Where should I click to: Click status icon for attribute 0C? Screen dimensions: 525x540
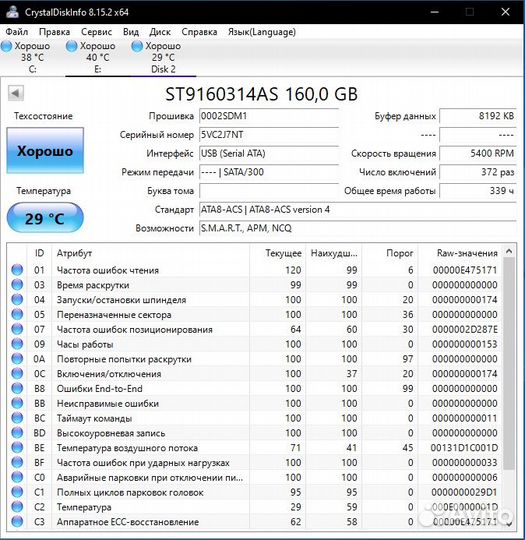(17, 373)
